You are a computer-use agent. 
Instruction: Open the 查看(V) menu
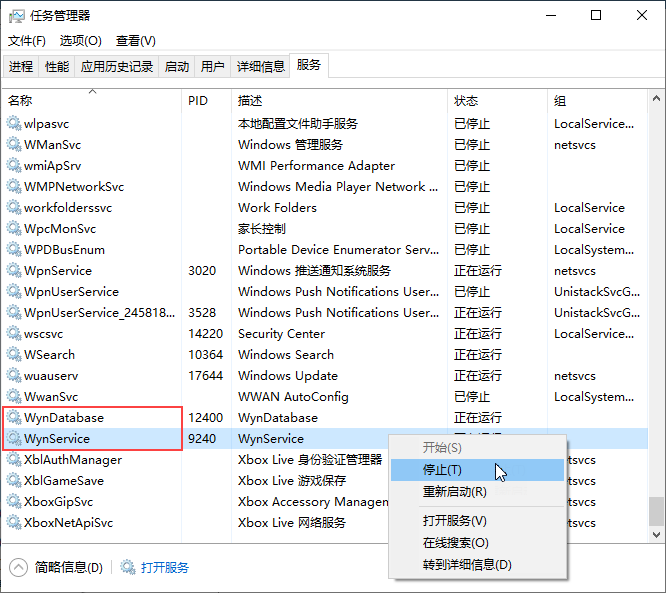pyautogui.click(x=136, y=41)
